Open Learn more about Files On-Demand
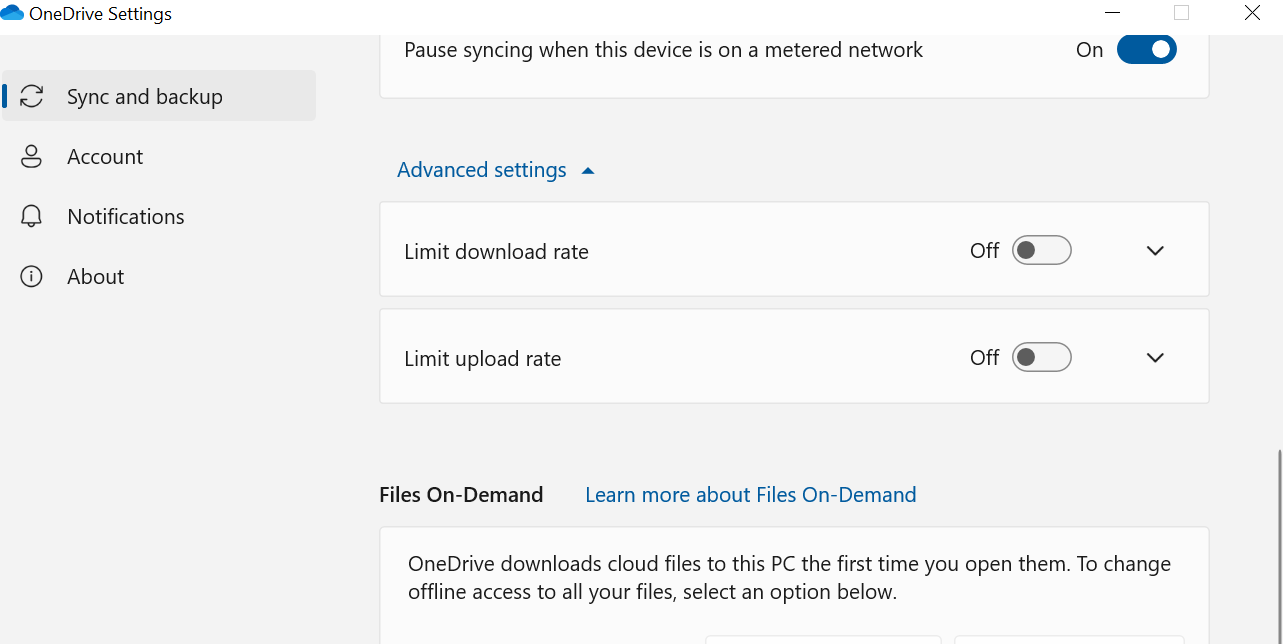Screen dimensions: 1283x644 tap(750, 494)
